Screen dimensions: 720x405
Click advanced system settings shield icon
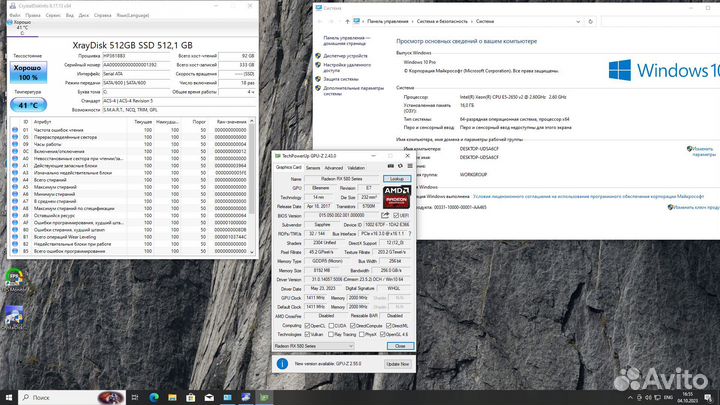(x=318, y=88)
